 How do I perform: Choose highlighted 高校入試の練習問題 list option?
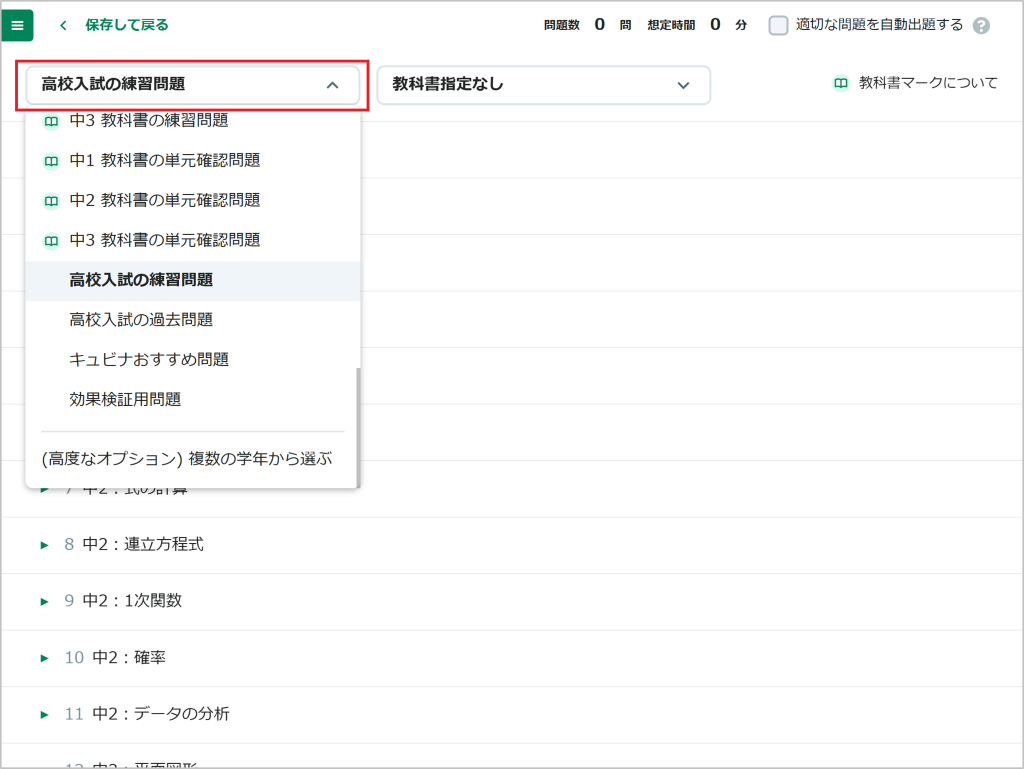point(193,281)
